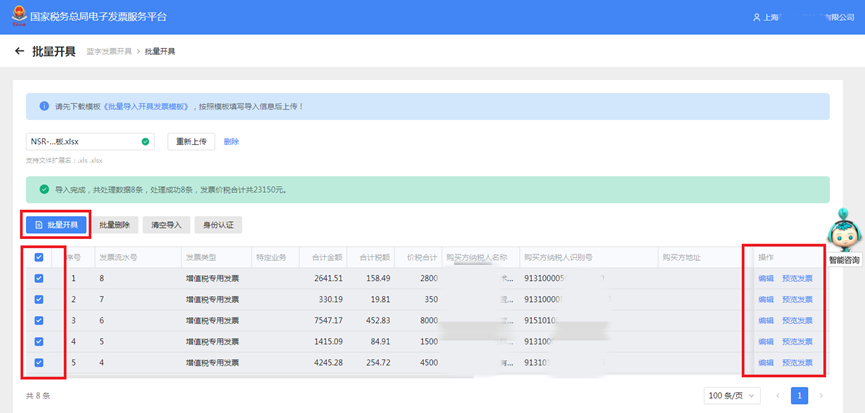Image resolution: width=865 pixels, height=413 pixels.
Task: Click 编辑 for row 5
Action: pos(766,362)
